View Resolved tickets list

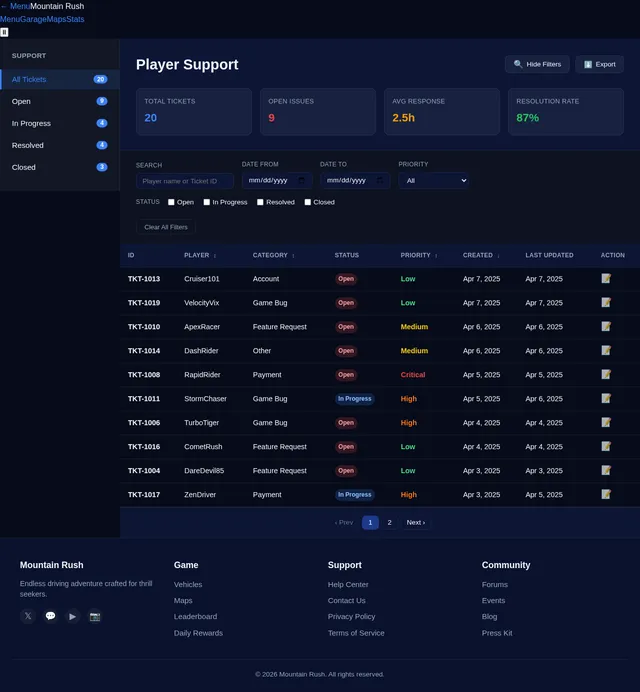[x=60, y=145]
